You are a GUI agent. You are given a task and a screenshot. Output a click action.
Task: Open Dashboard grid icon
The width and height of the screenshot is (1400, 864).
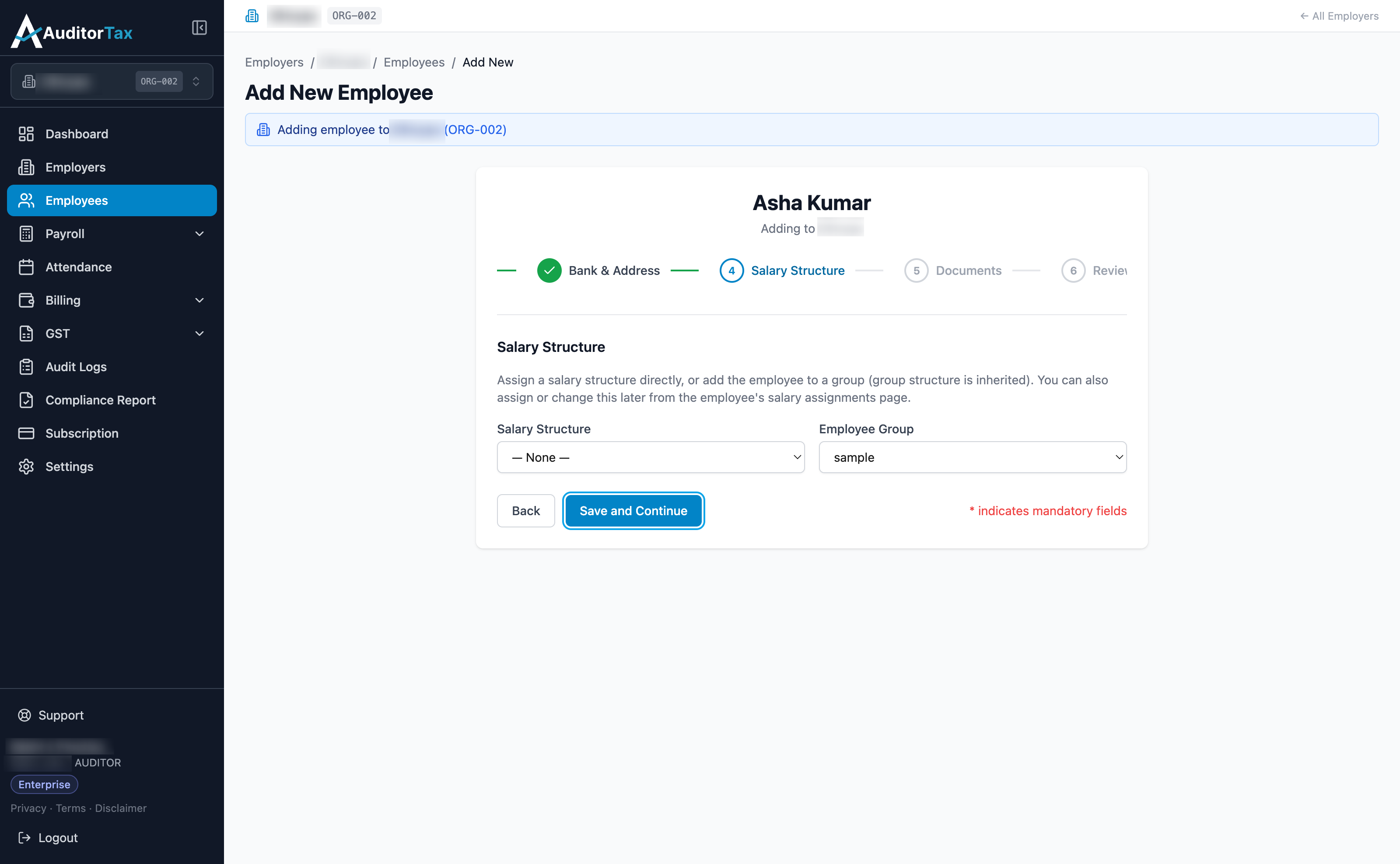pos(26,134)
